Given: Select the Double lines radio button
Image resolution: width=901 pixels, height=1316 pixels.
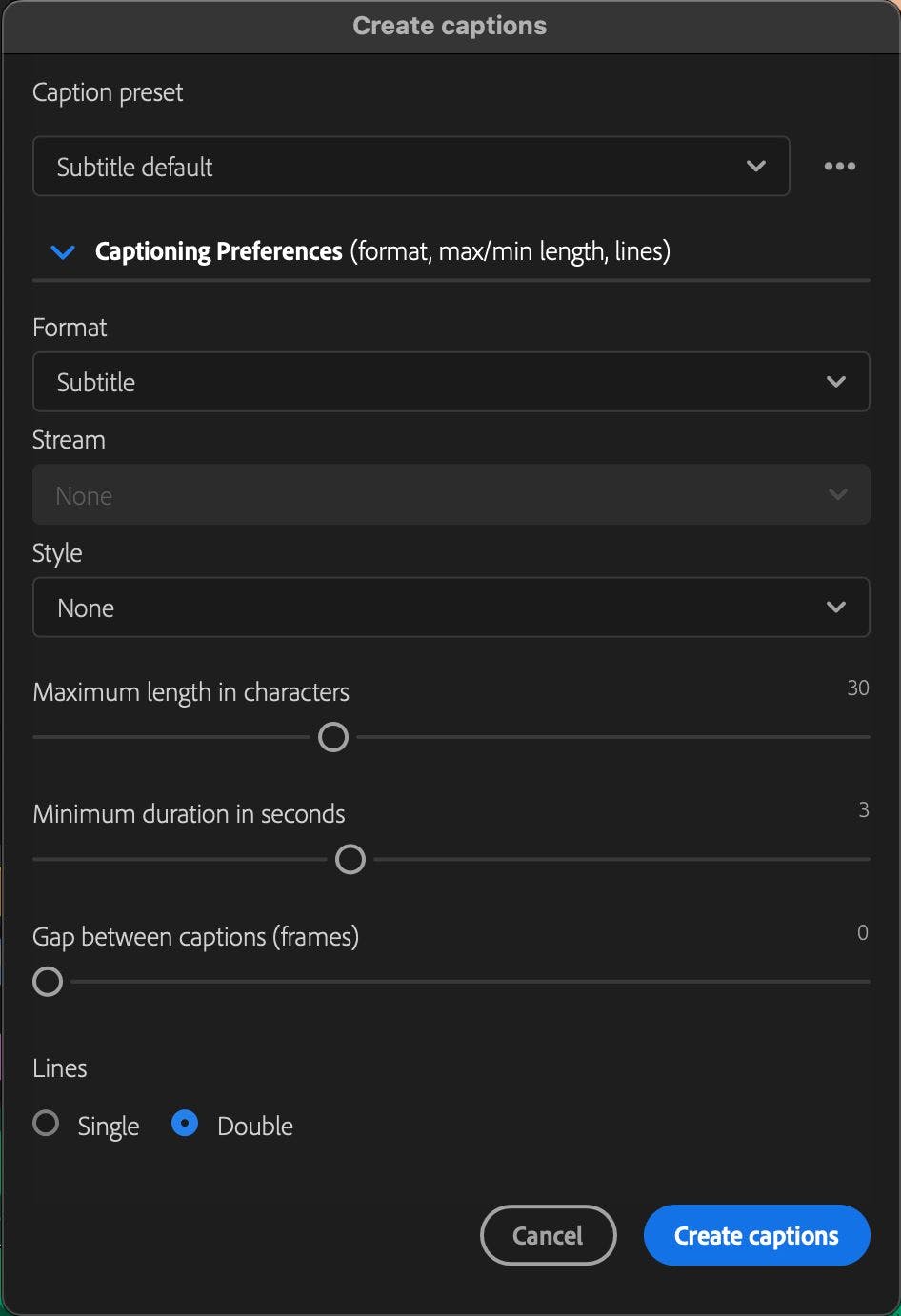Looking at the screenshot, I should point(185,1124).
